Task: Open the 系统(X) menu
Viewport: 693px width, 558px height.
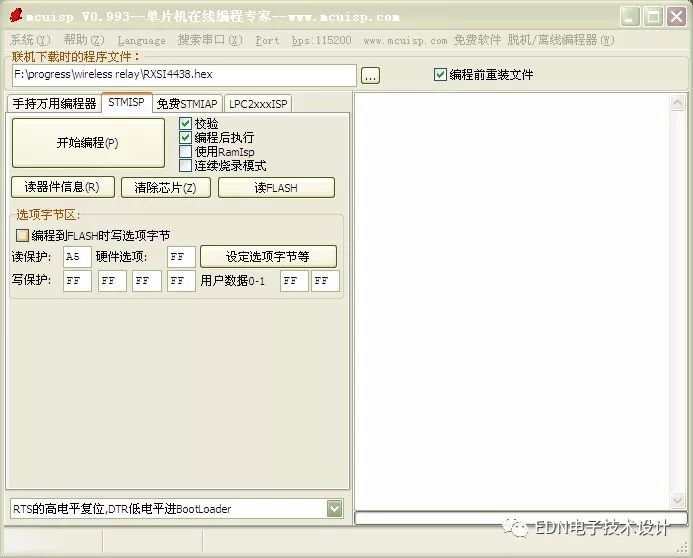Action: [x=28, y=40]
